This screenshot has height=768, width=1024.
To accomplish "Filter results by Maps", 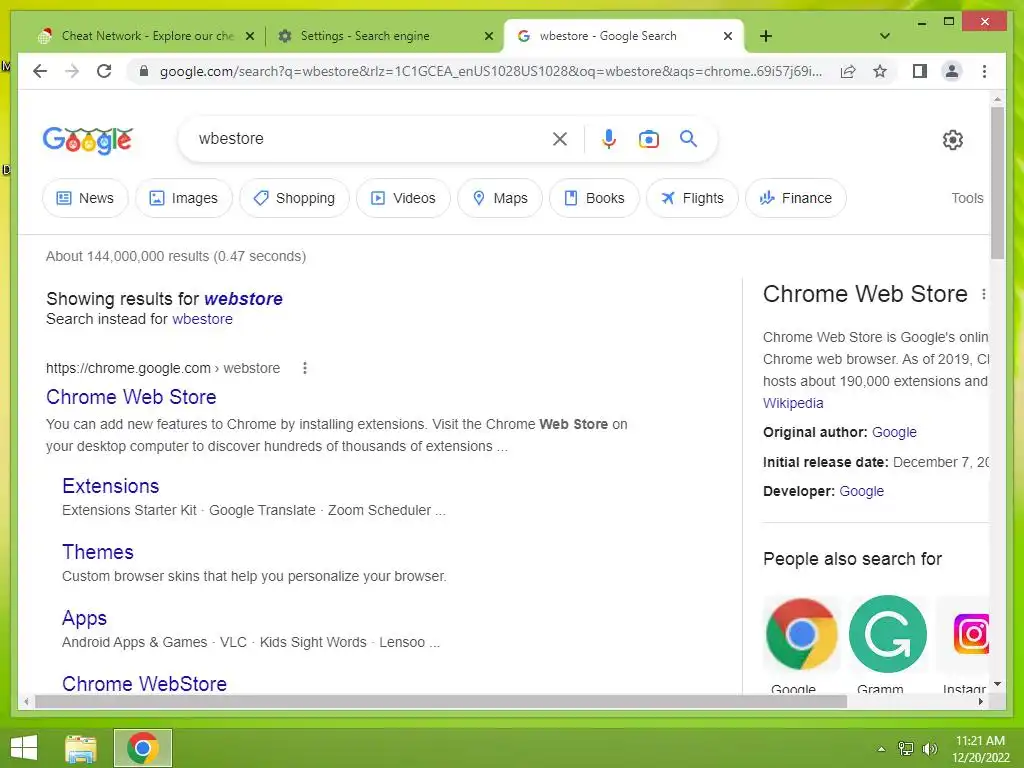I will (500, 198).
